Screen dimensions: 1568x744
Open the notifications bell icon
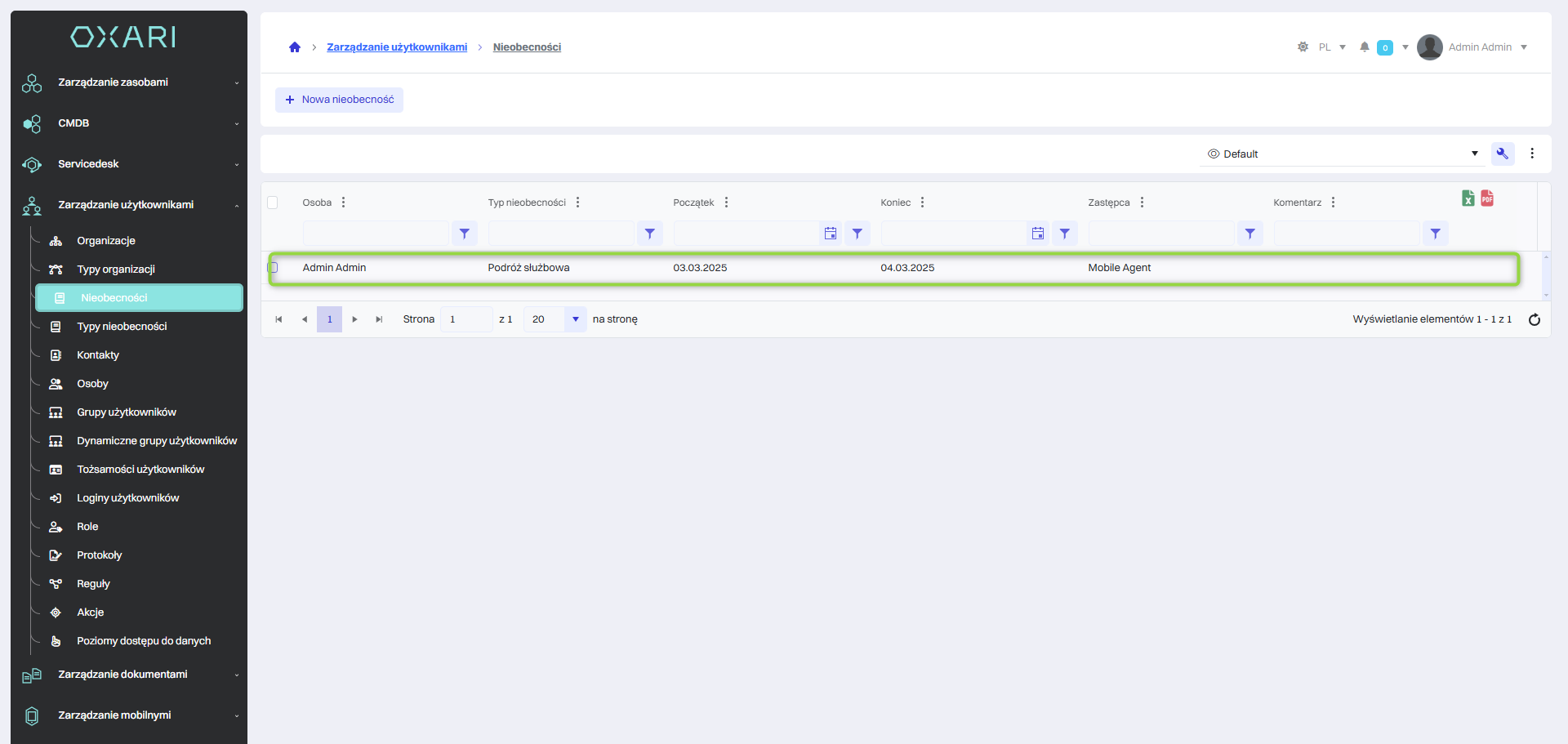[x=1364, y=47]
